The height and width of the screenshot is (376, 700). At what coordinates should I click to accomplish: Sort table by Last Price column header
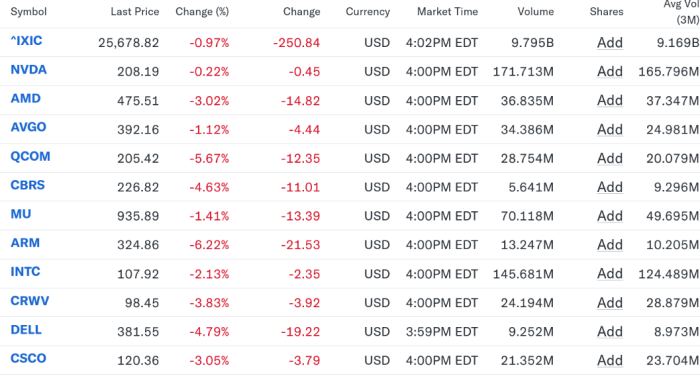point(135,12)
